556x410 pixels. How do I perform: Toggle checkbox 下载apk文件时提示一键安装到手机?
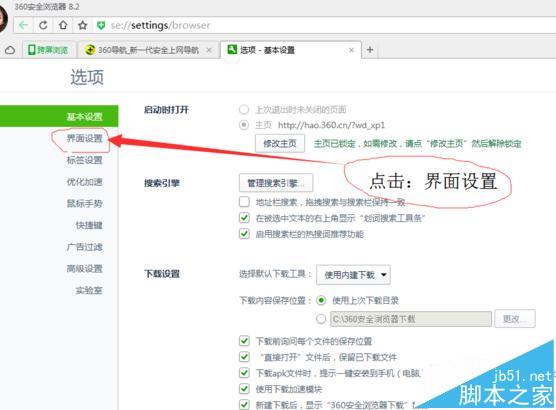(244, 373)
